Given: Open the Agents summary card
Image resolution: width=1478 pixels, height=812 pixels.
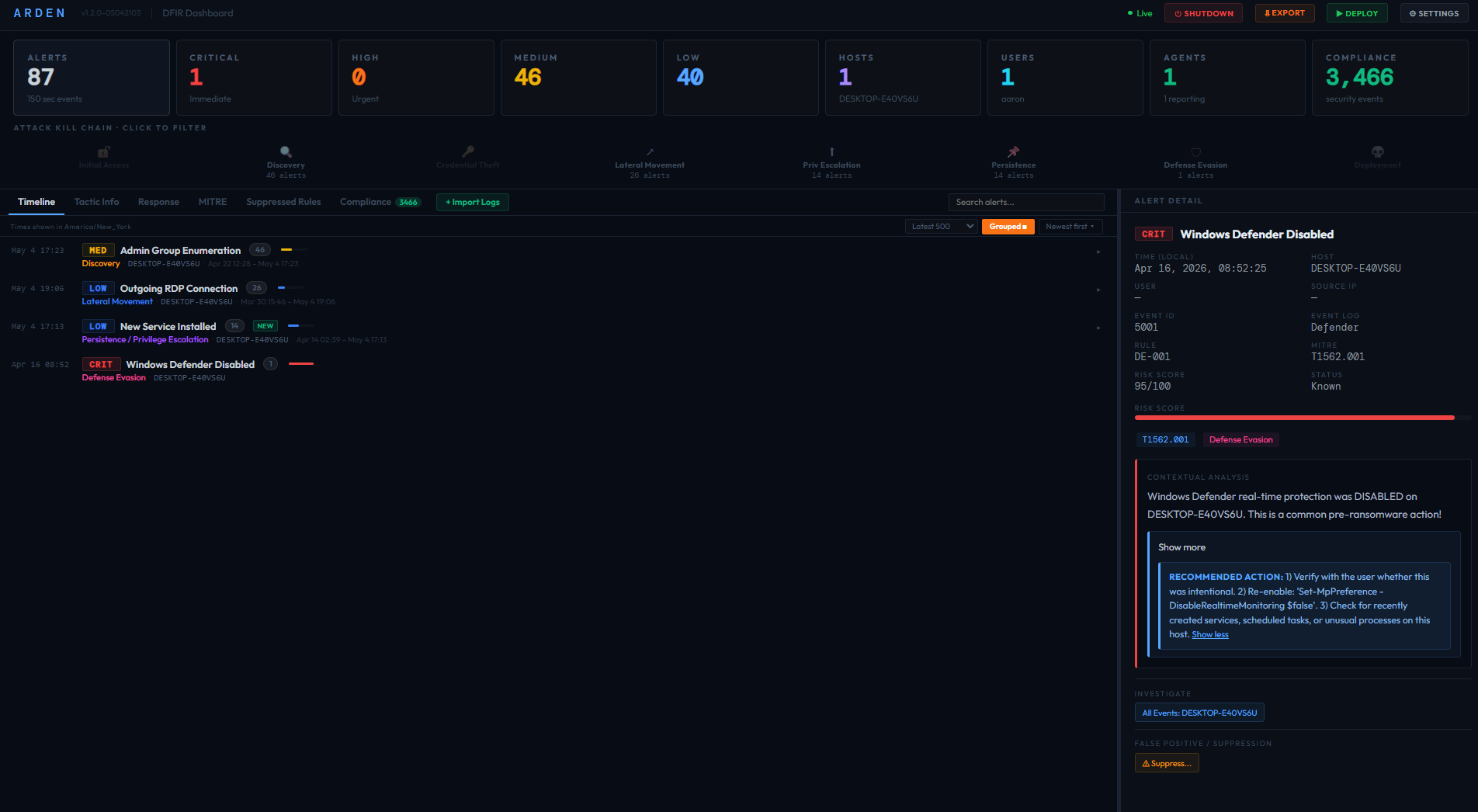Looking at the screenshot, I should tap(1227, 78).
